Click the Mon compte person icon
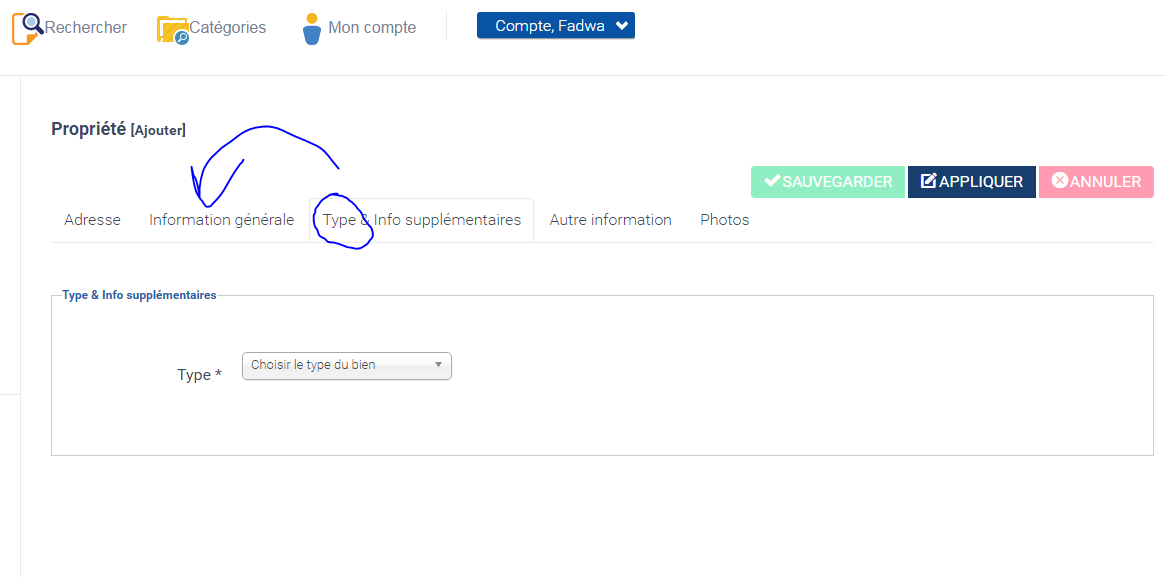1166x577 pixels. pos(312,29)
